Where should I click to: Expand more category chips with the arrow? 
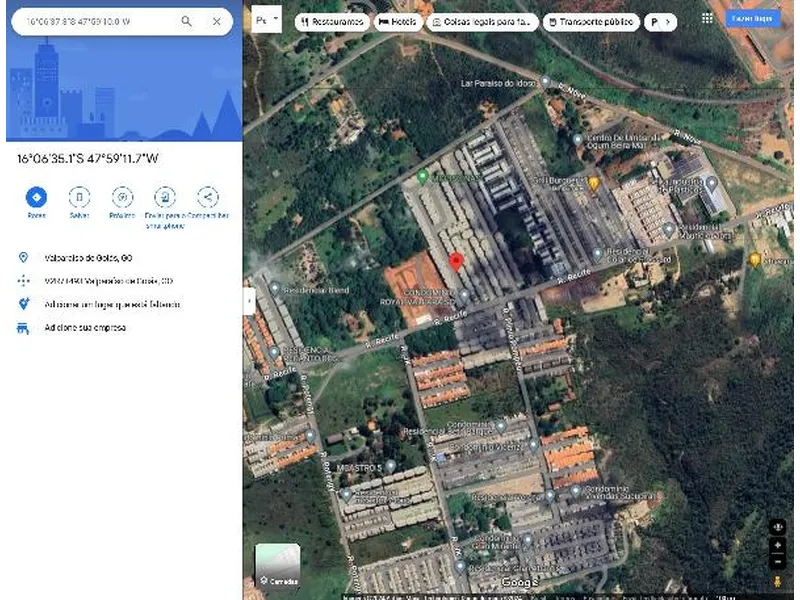670,20
